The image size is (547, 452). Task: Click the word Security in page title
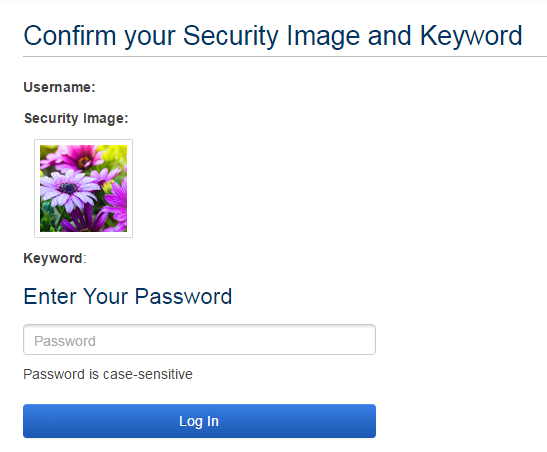231,37
